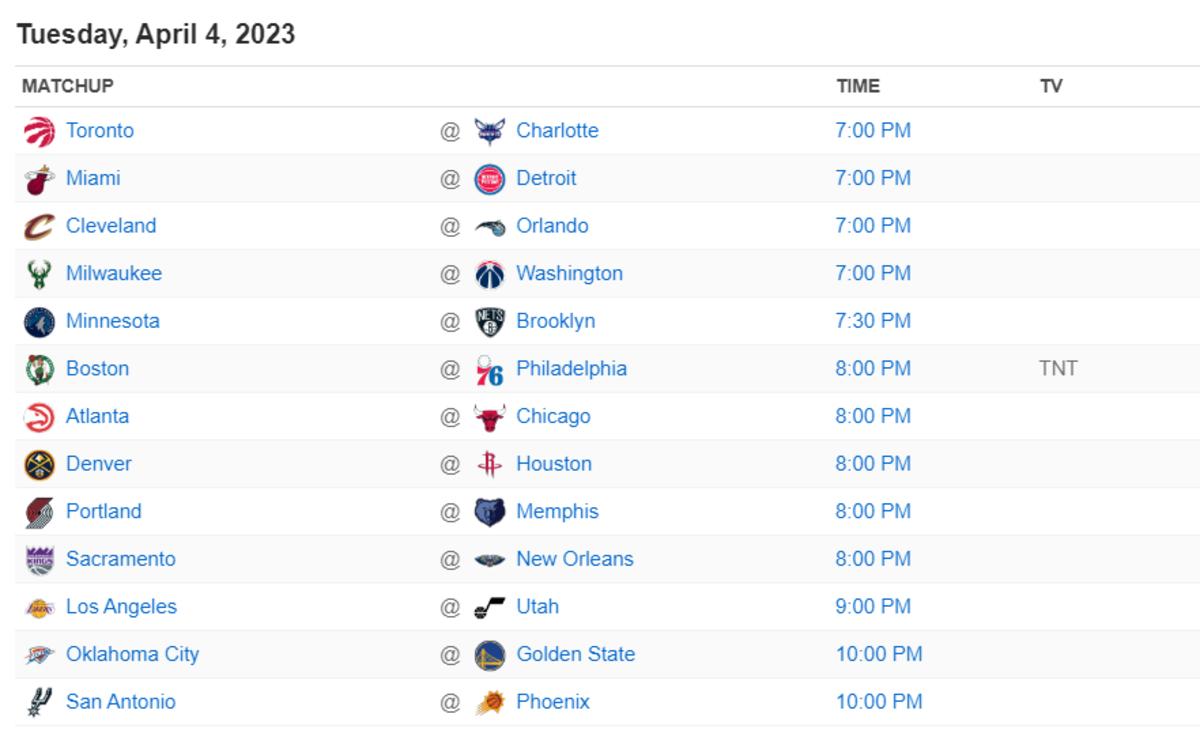Click the Milwaukee Bucks logo icon
This screenshot has height=729, width=1200.
[40, 274]
